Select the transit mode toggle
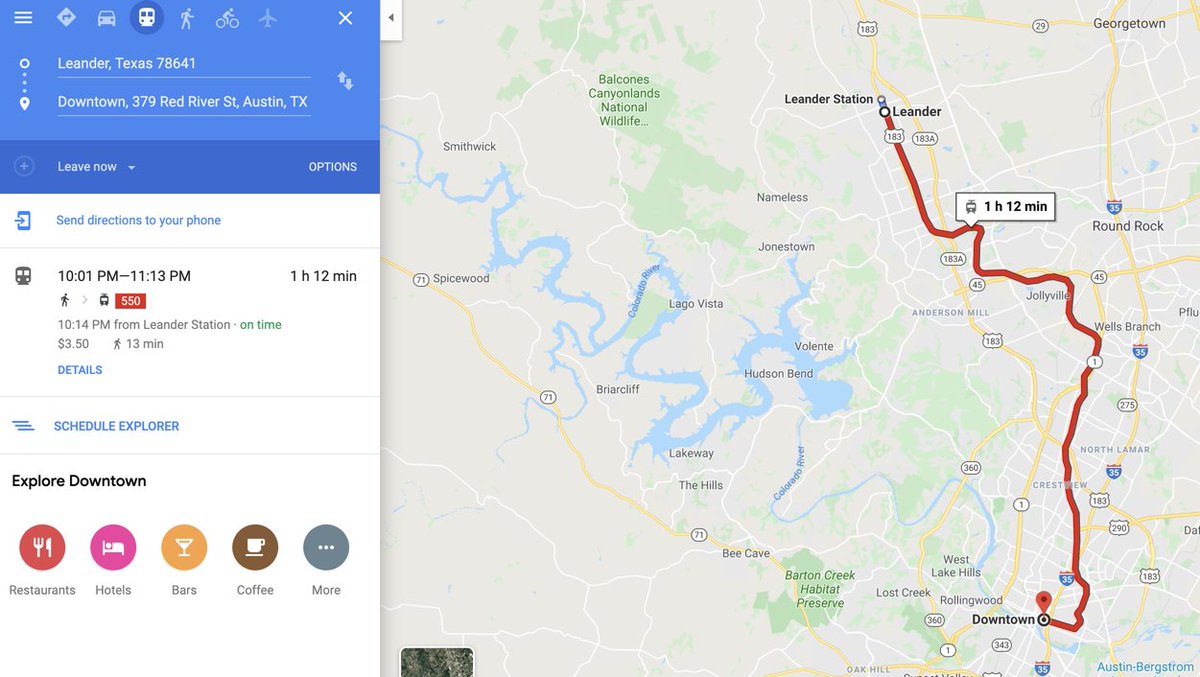Screen dimensions: 1200x677 coord(147,18)
